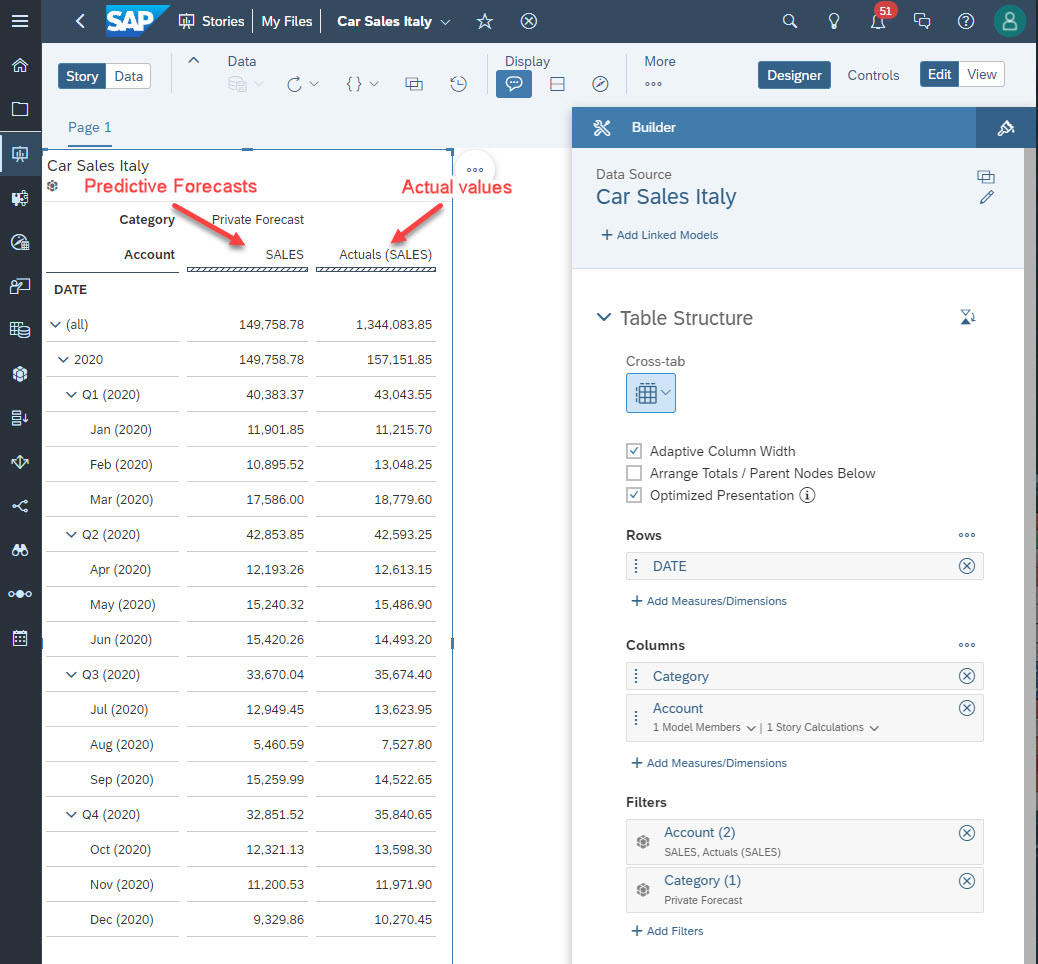Collapse the Q3 (2020) row
Screen dimensions: 1038x964
tap(71, 675)
